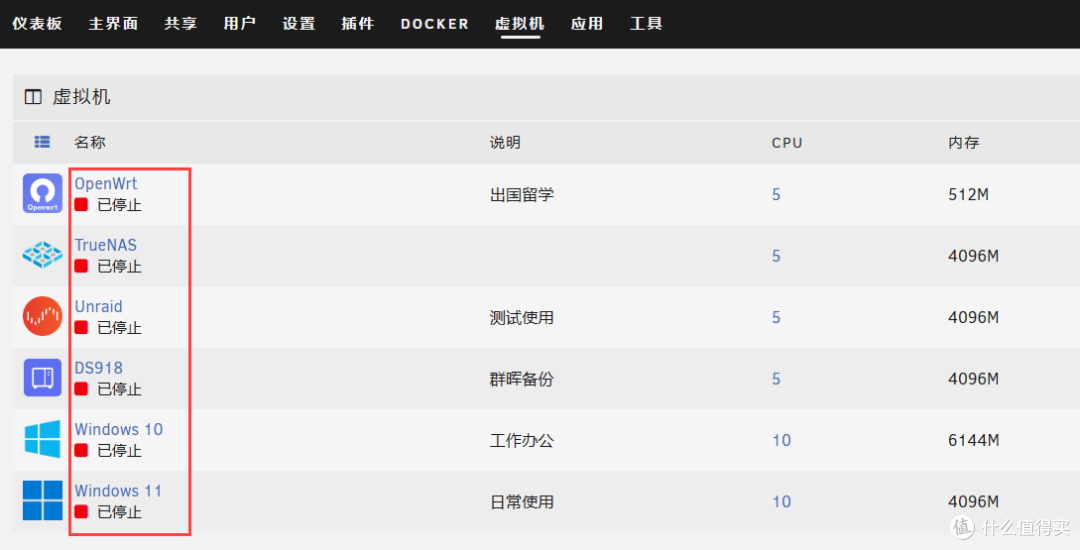This screenshot has height=550, width=1080.
Task: Open the 仪表板 tab
Action: (37, 23)
